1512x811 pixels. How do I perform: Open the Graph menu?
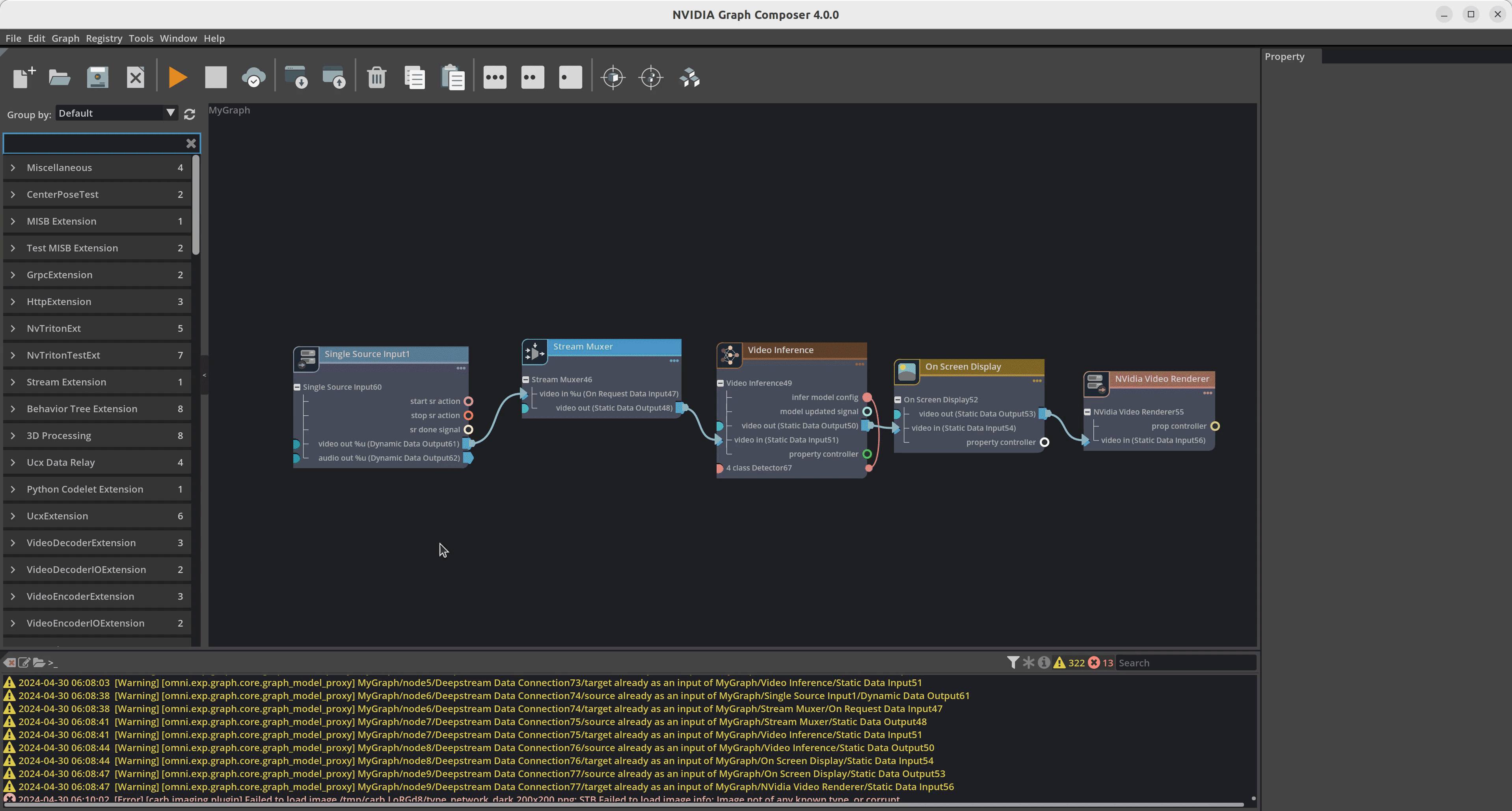65,38
